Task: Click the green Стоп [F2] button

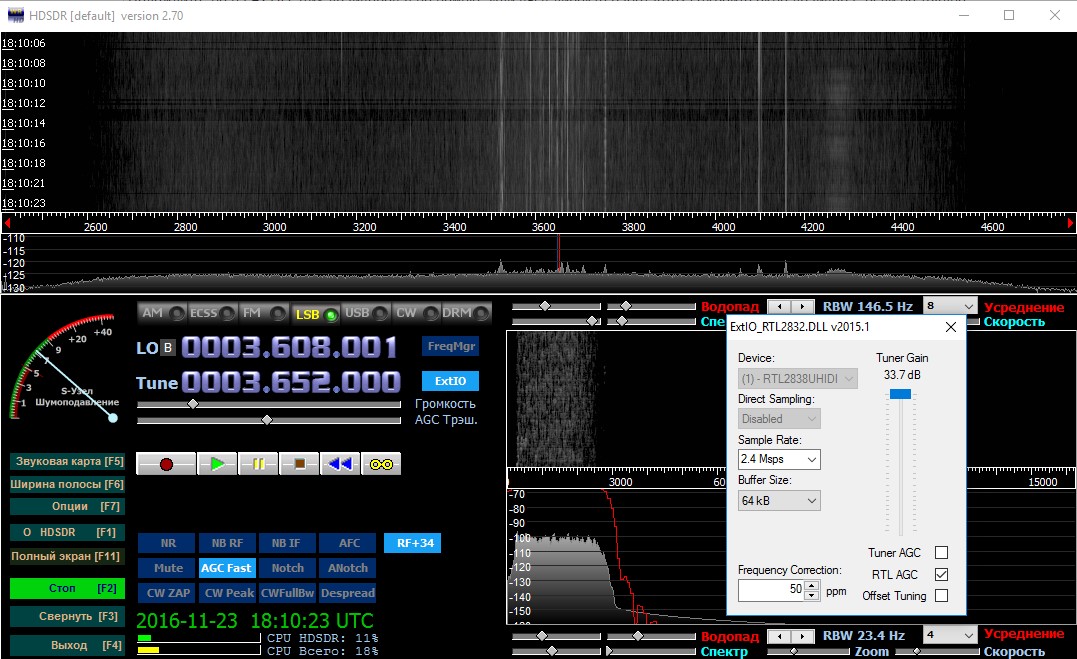Action: [x=67, y=588]
